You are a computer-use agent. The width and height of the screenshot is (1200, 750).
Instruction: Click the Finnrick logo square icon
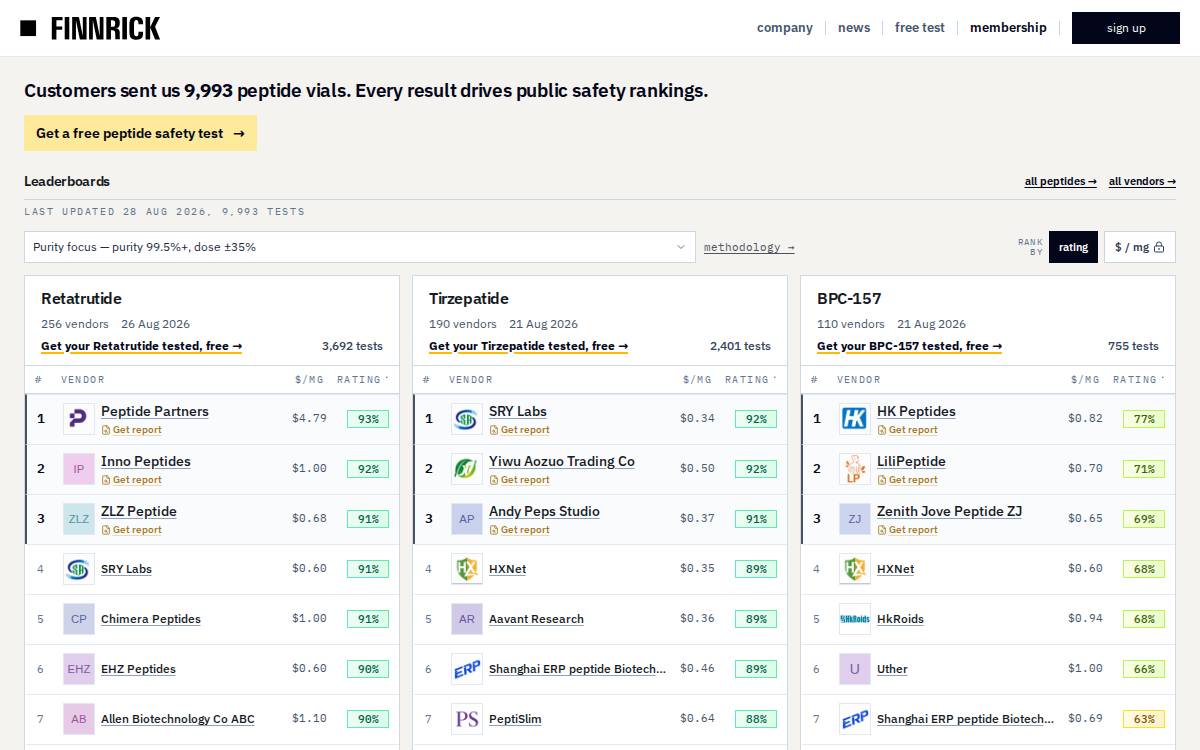(28, 28)
